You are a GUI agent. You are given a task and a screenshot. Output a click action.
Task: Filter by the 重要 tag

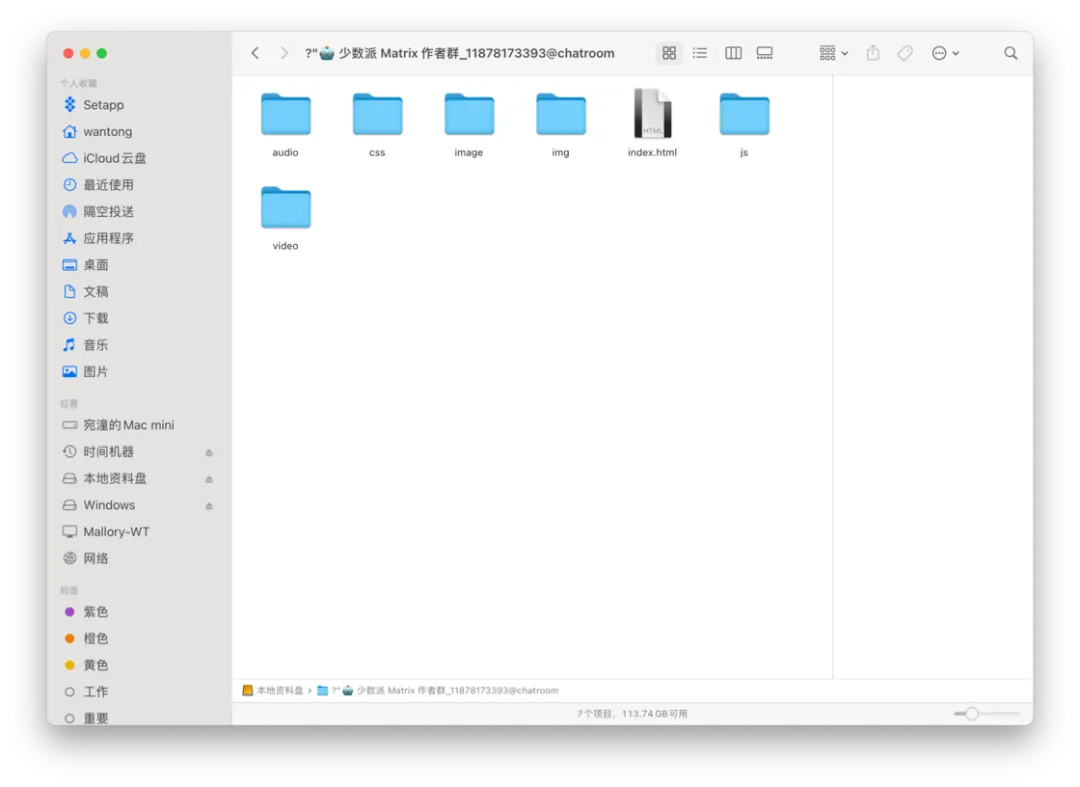[138, 717]
